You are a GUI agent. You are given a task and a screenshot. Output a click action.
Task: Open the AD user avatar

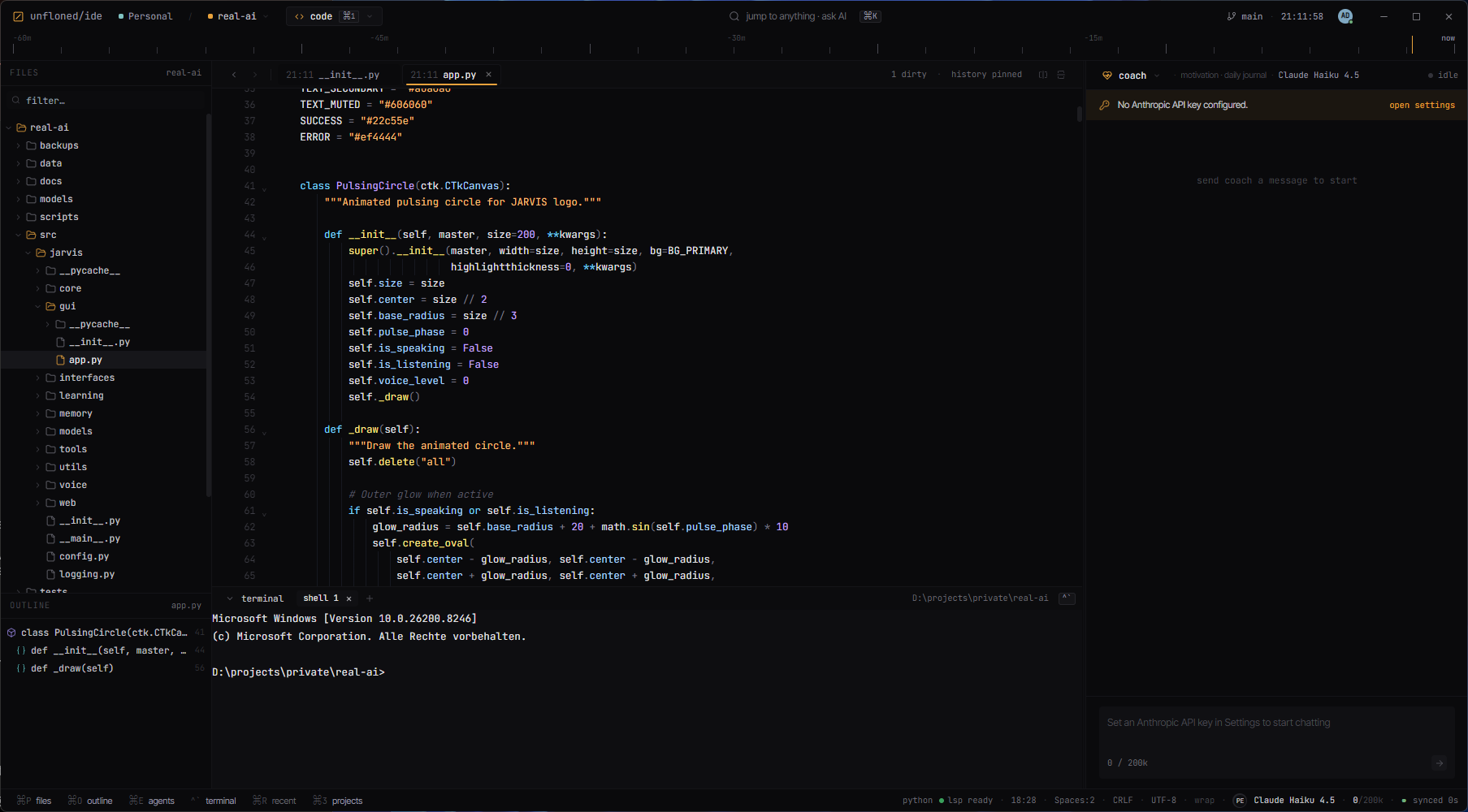coord(1345,16)
